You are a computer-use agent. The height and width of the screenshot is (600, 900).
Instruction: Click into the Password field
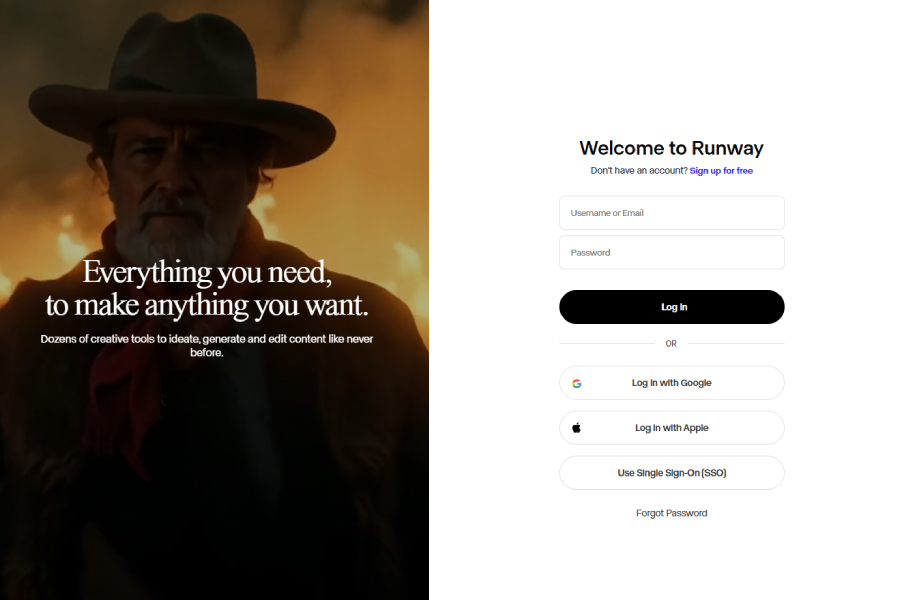pyautogui.click(x=672, y=253)
